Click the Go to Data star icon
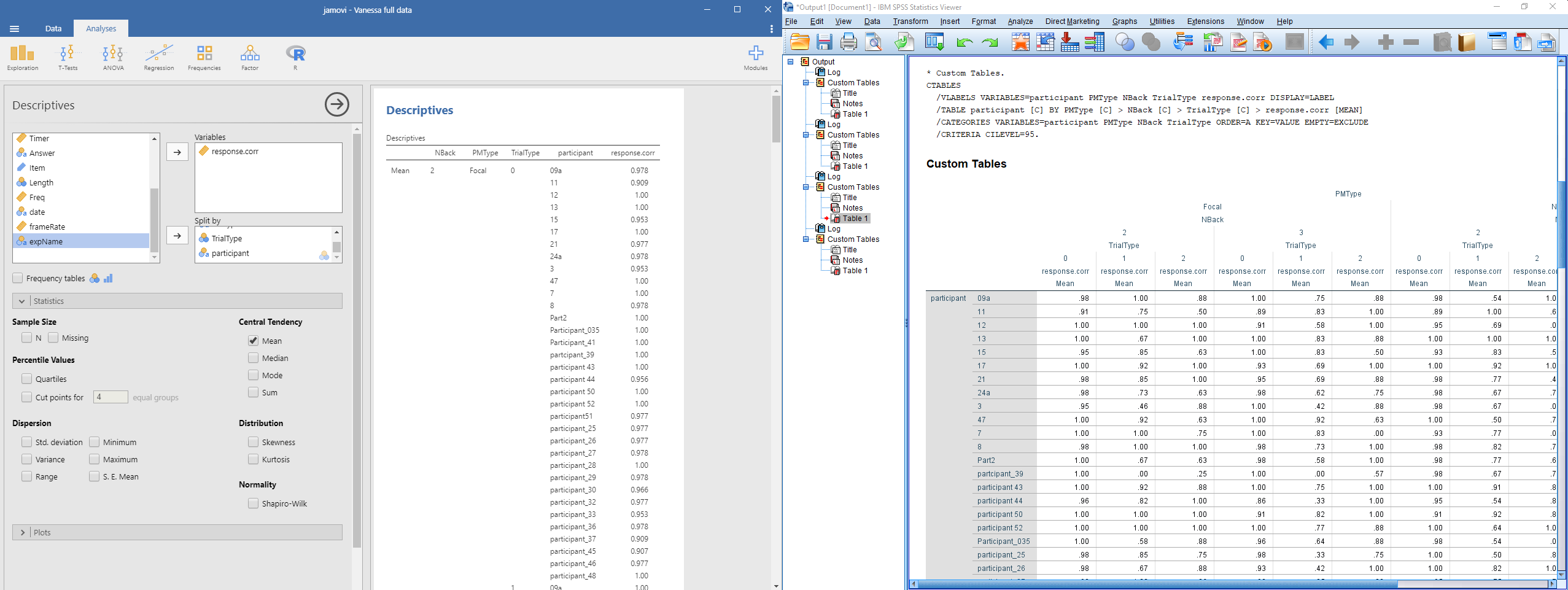The width and height of the screenshot is (1568, 590). [x=1020, y=42]
